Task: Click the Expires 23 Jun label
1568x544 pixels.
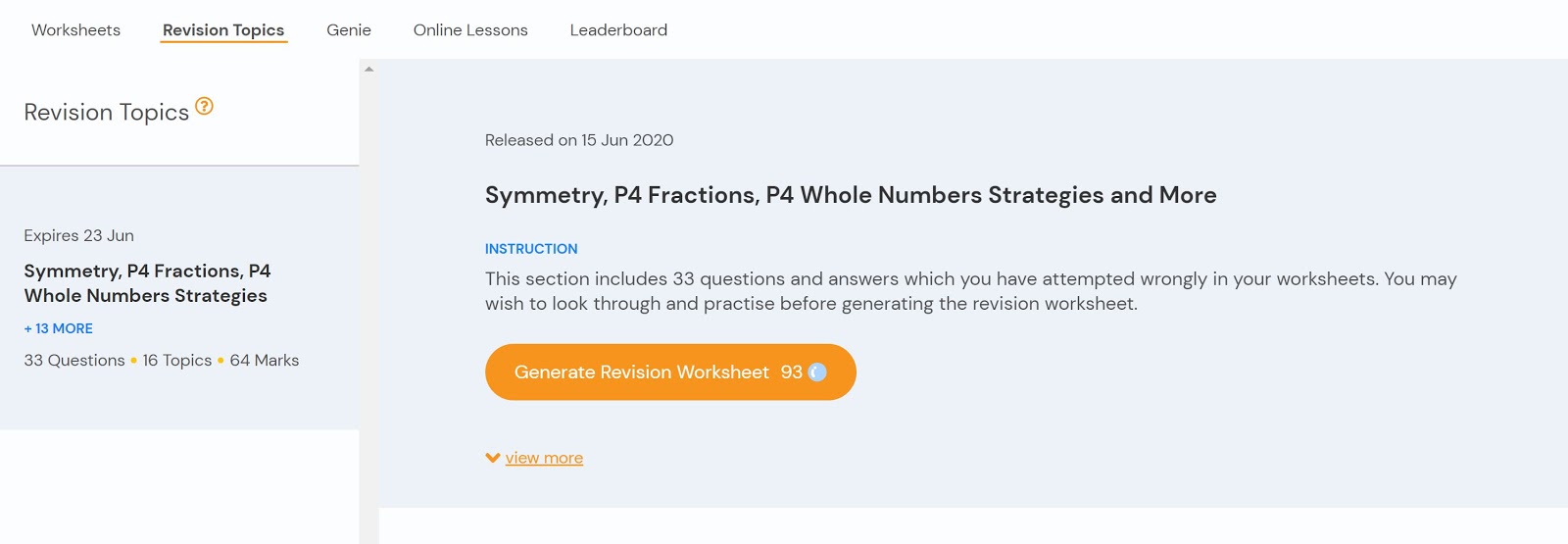Action: coord(79,235)
